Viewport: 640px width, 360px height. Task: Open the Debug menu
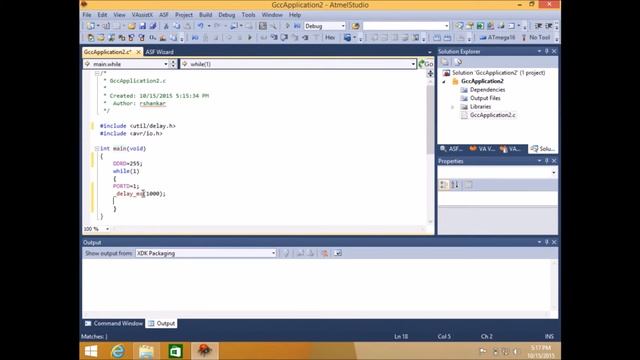point(227,15)
